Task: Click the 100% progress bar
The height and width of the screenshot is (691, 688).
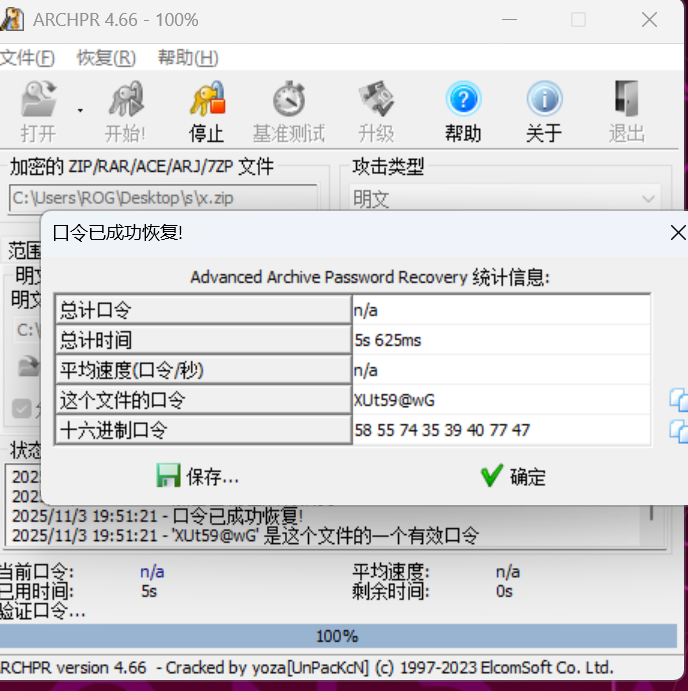Action: click(338, 636)
